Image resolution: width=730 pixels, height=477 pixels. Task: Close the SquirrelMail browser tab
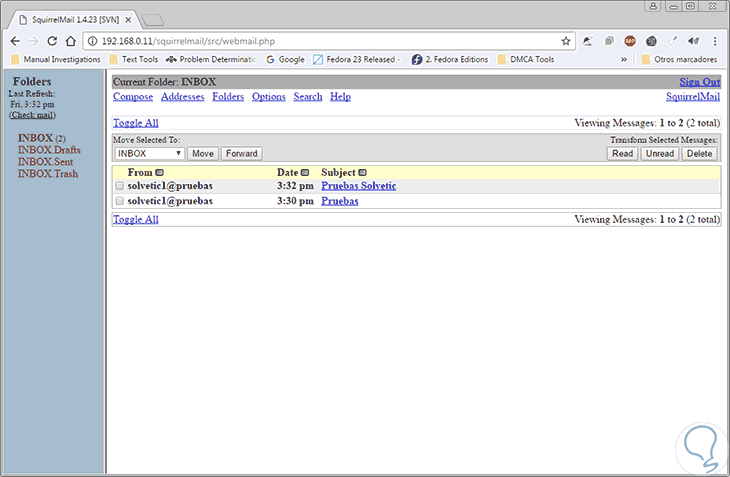[x=128, y=20]
